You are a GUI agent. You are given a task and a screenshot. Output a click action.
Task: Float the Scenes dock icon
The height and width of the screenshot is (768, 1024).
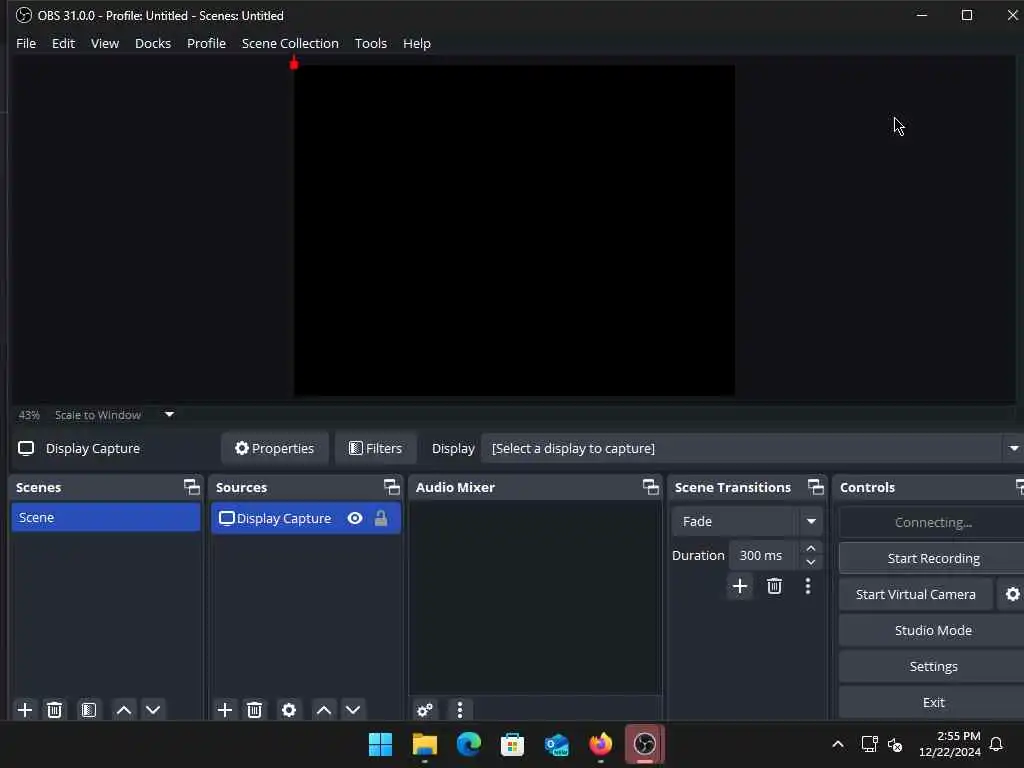pos(191,487)
